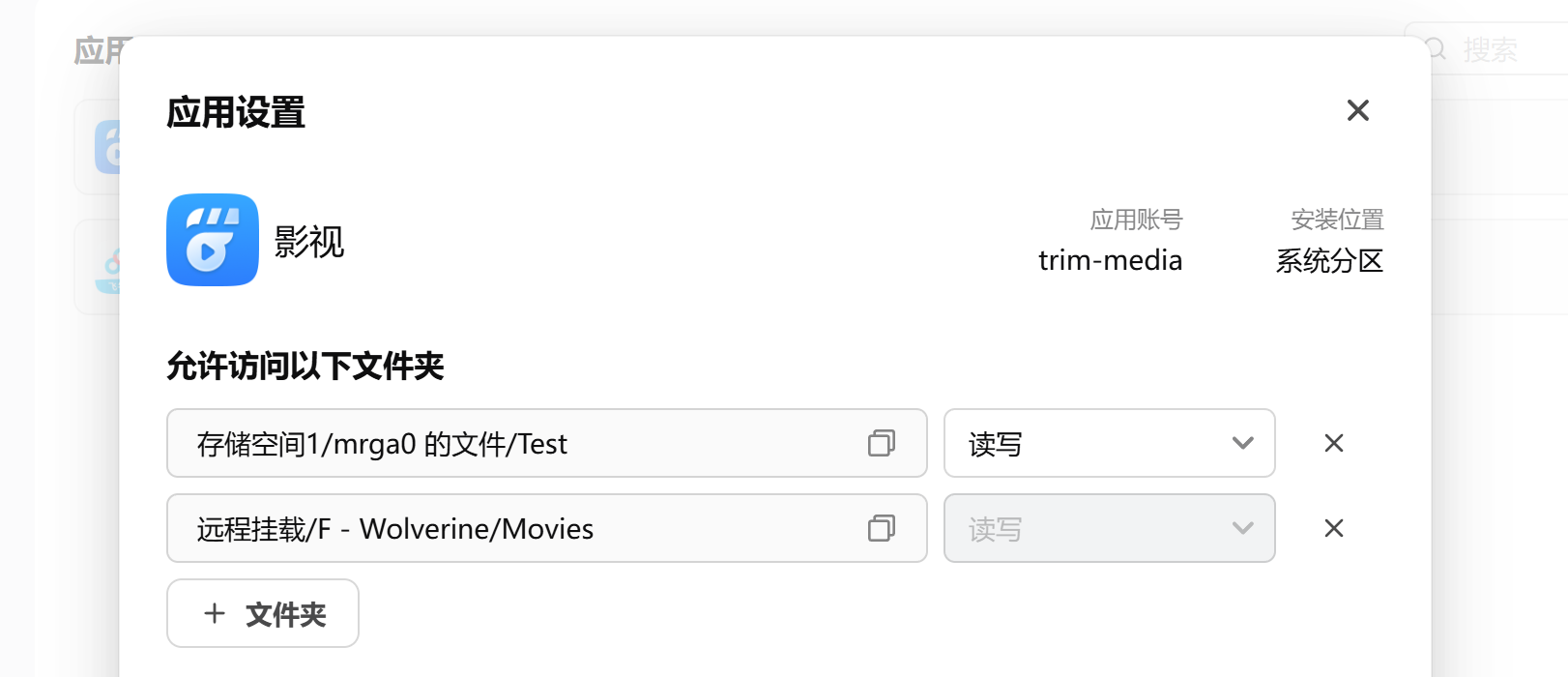Image resolution: width=1568 pixels, height=677 pixels.
Task: Click the 系统分区 install location text
Action: point(1329,260)
